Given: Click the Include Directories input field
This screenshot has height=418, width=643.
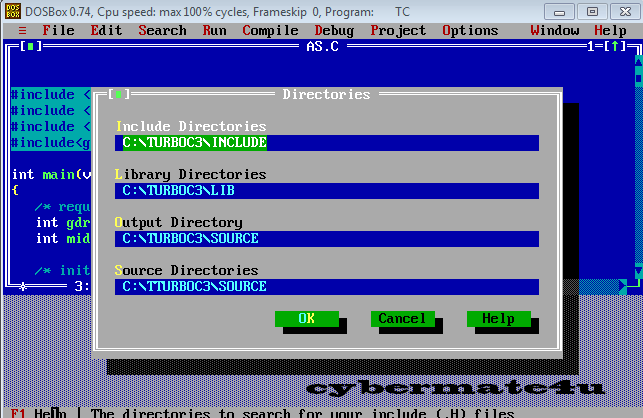Looking at the screenshot, I should coord(327,143).
